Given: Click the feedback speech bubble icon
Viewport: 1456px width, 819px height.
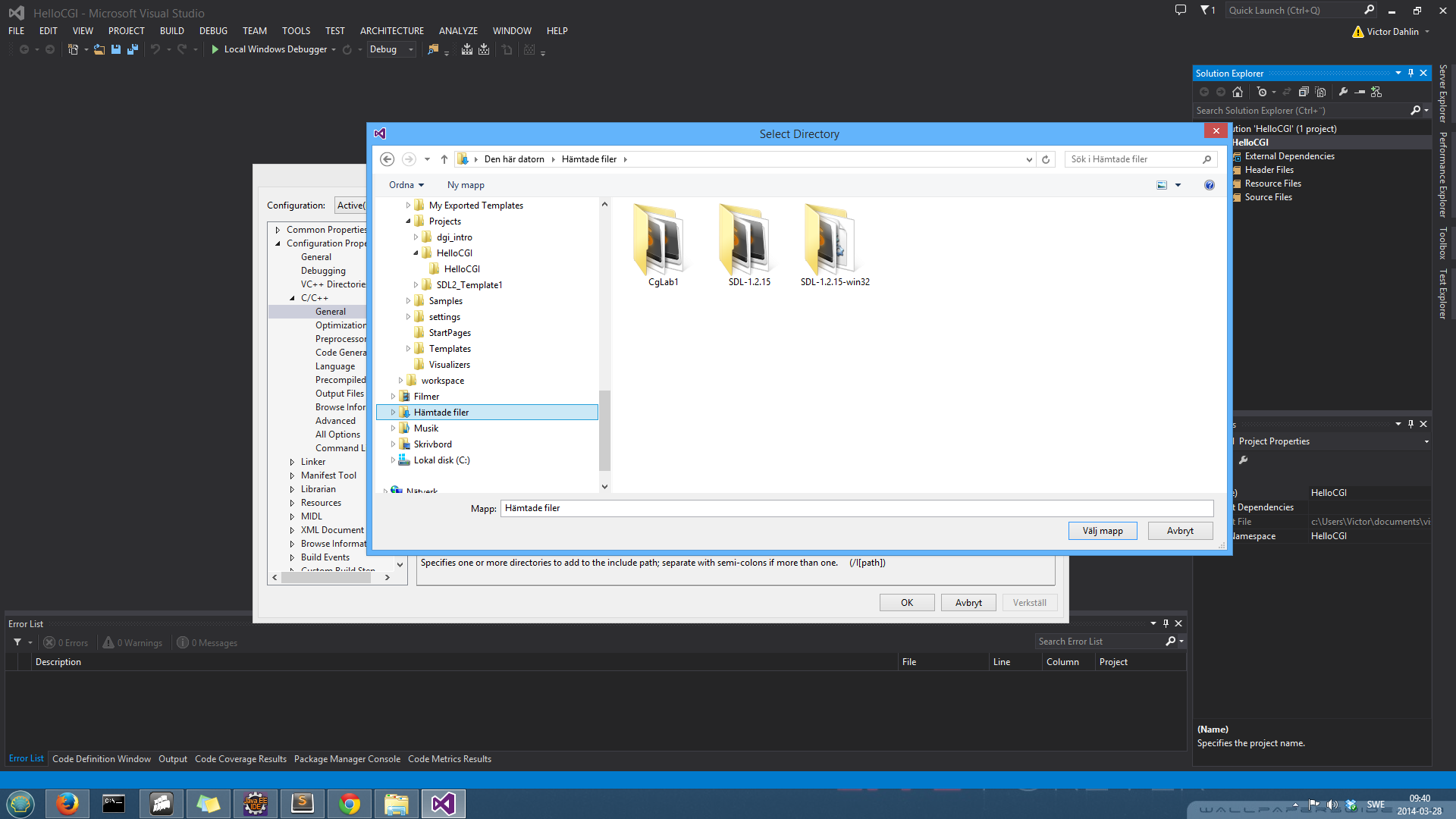Looking at the screenshot, I should pos(1181,10).
